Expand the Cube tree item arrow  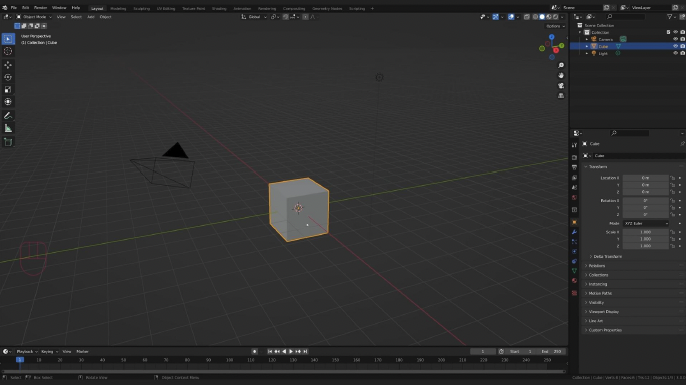coord(587,46)
